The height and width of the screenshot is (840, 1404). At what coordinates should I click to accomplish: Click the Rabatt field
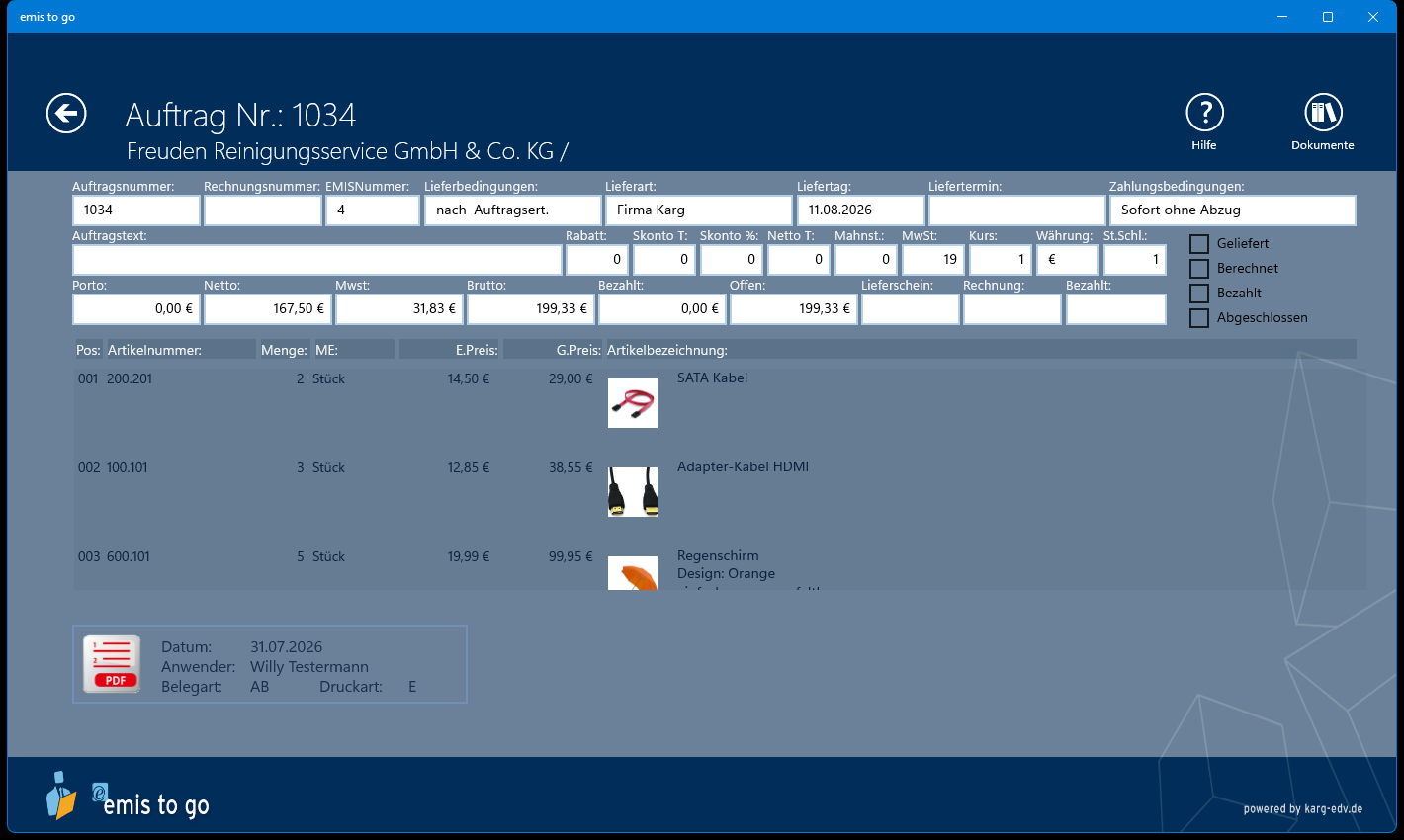coord(597,260)
